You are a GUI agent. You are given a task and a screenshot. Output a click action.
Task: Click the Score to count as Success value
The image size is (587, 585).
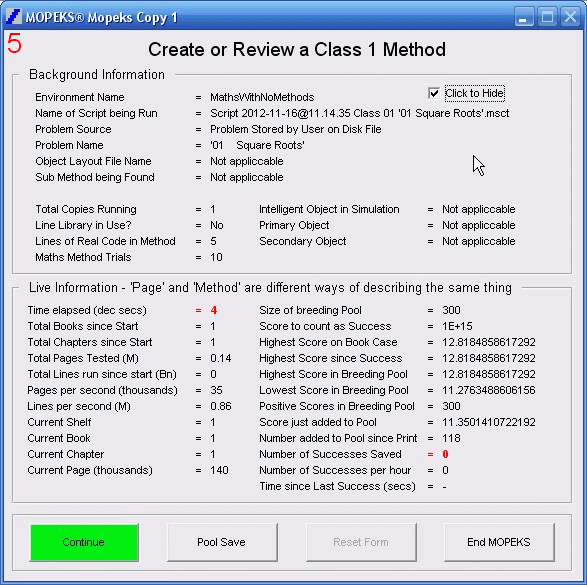coord(457,326)
